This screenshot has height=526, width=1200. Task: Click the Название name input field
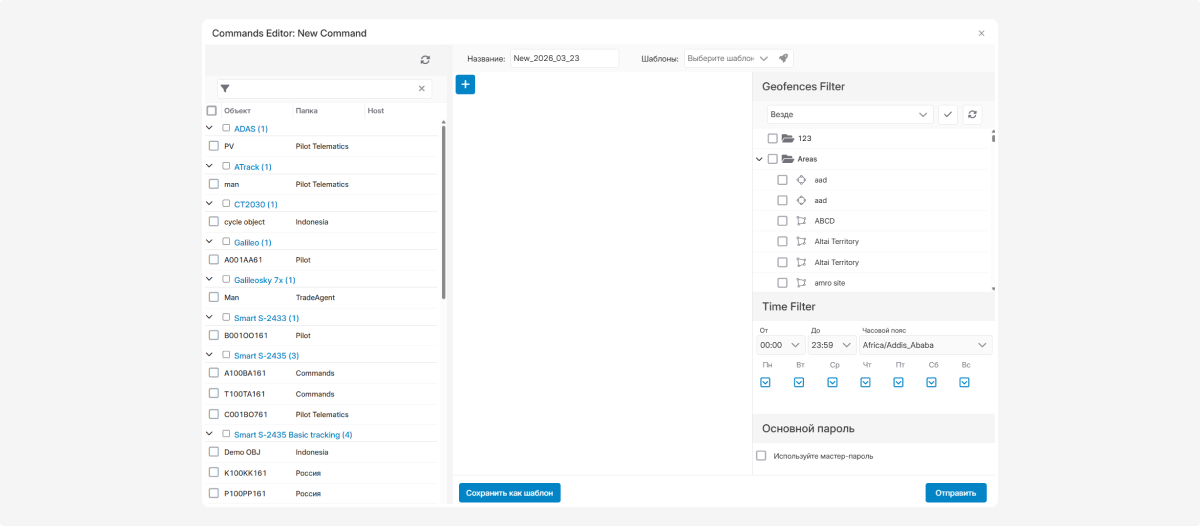point(564,59)
